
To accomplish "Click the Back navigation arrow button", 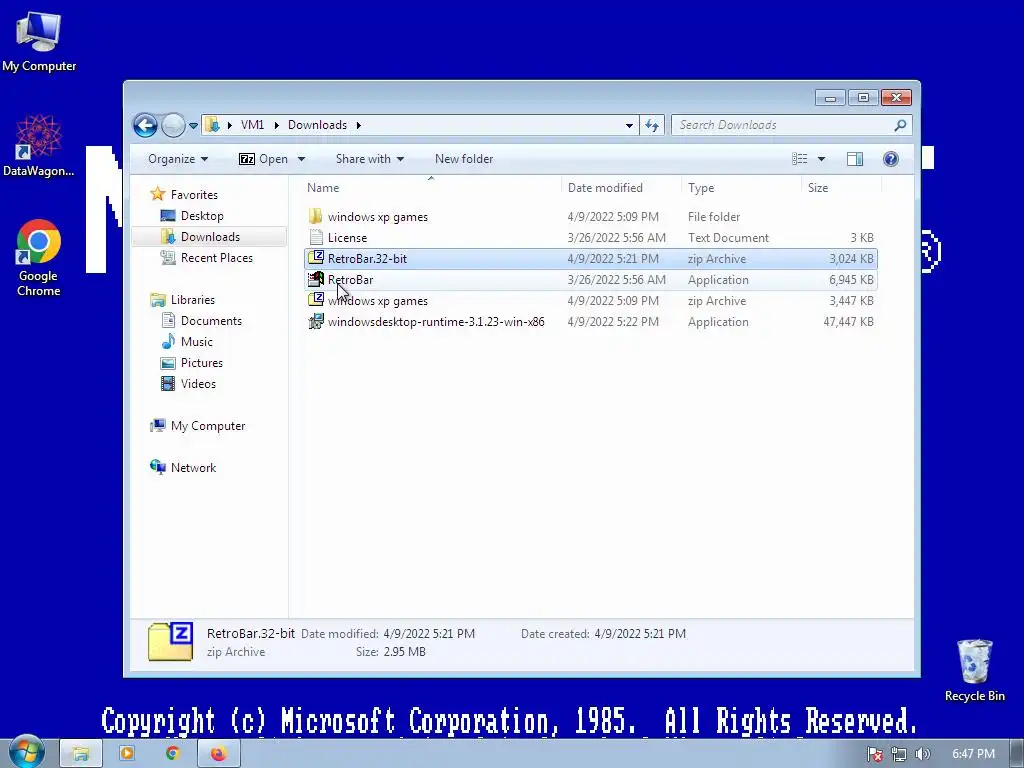I will point(145,125).
